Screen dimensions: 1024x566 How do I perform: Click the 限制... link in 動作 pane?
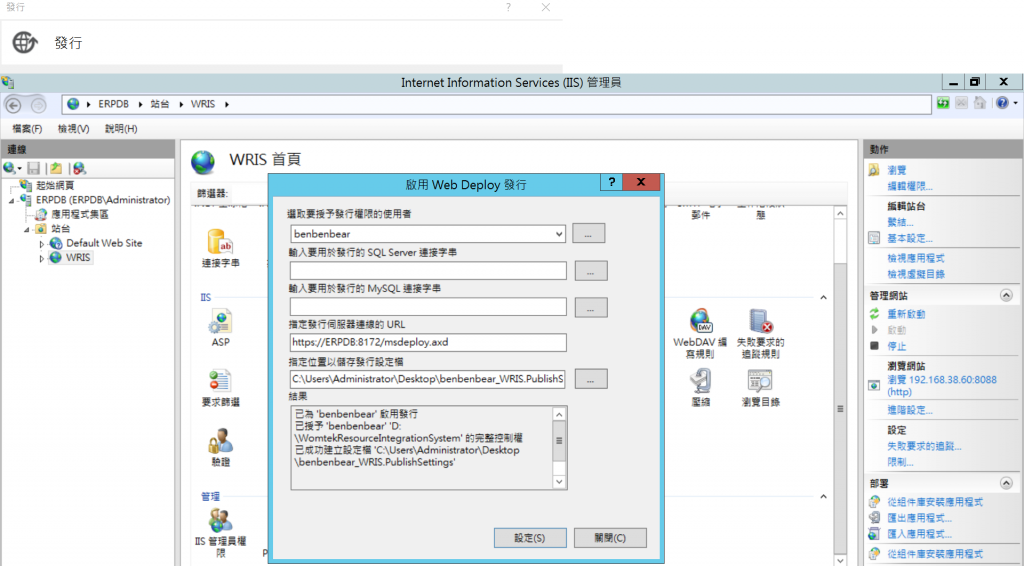(x=900, y=462)
